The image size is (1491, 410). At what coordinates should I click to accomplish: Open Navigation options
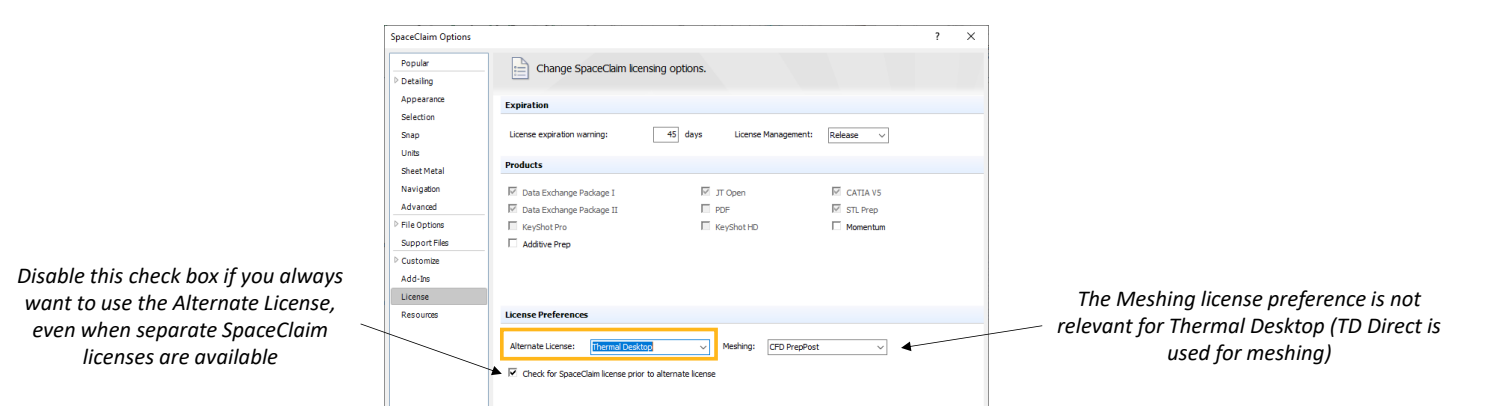click(x=420, y=189)
